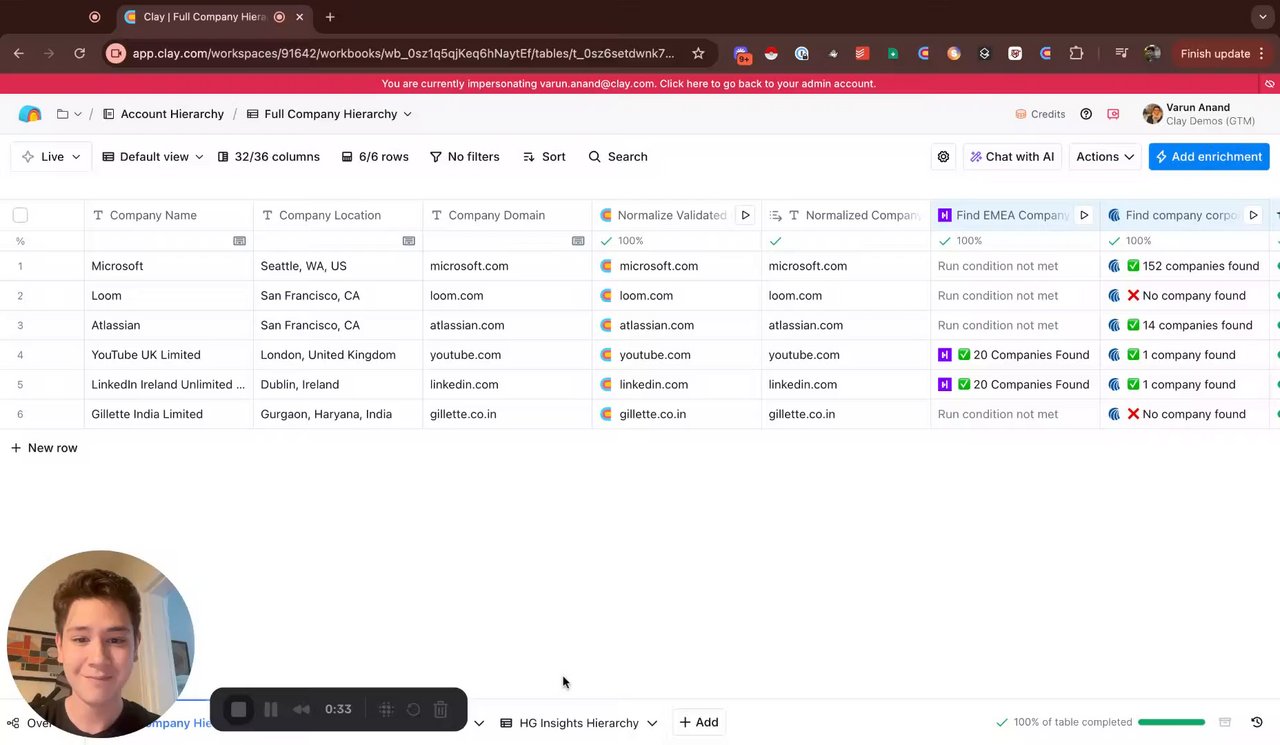Image resolution: width=1280 pixels, height=745 pixels.
Task: Pause the screen recording
Action: tap(270, 709)
